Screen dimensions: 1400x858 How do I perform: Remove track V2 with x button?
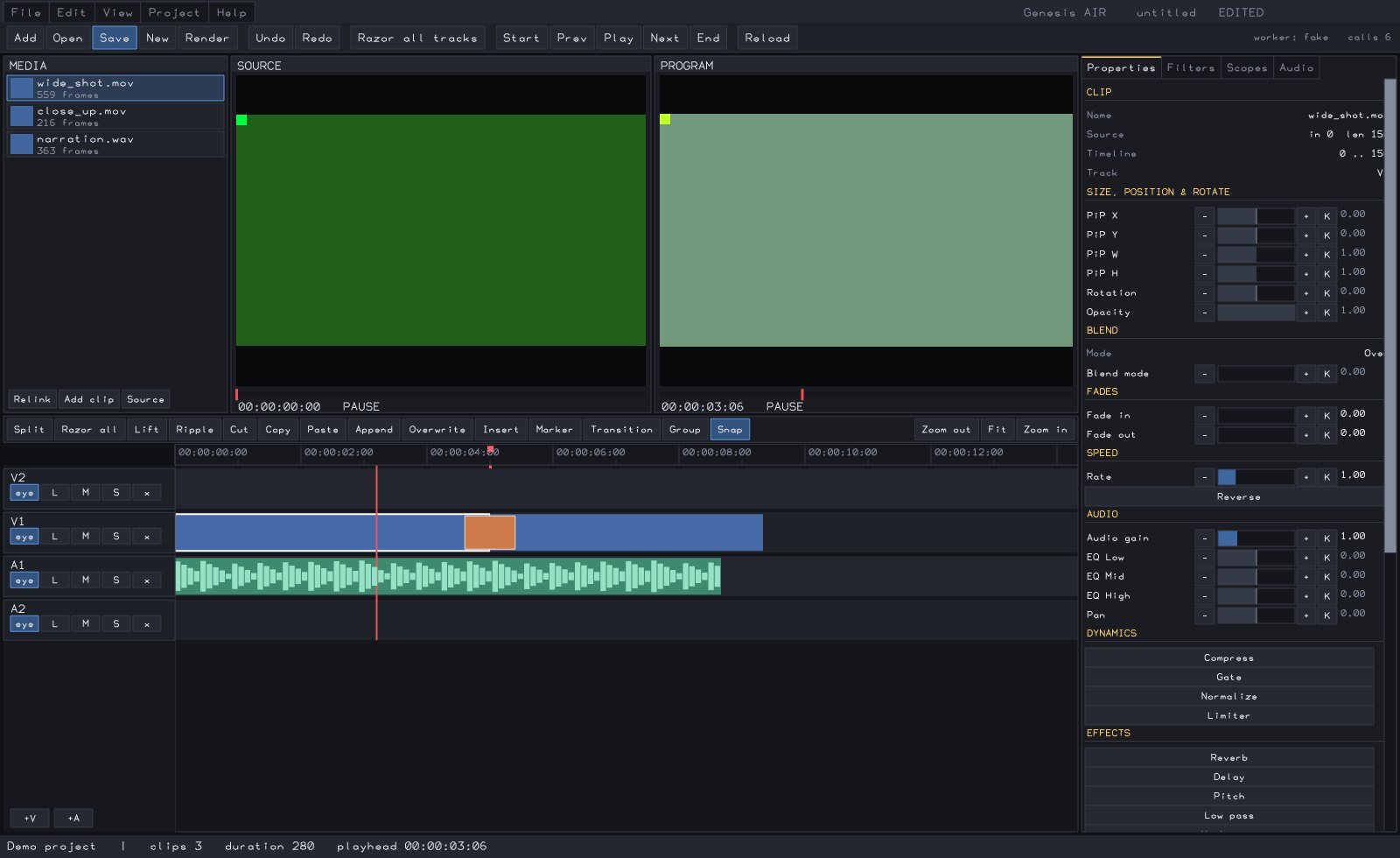pos(147,493)
